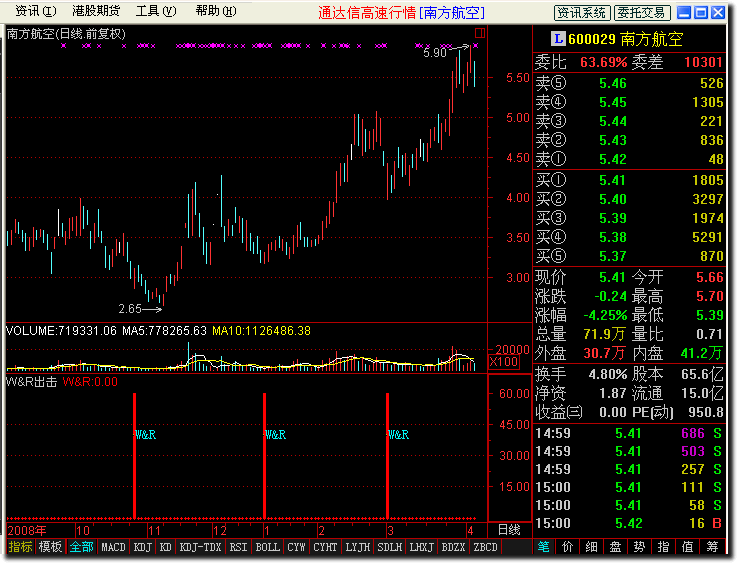Click the 卖③ price 5.44 row
The height and width of the screenshot is (565, 740).
click(x=630, y=121)
